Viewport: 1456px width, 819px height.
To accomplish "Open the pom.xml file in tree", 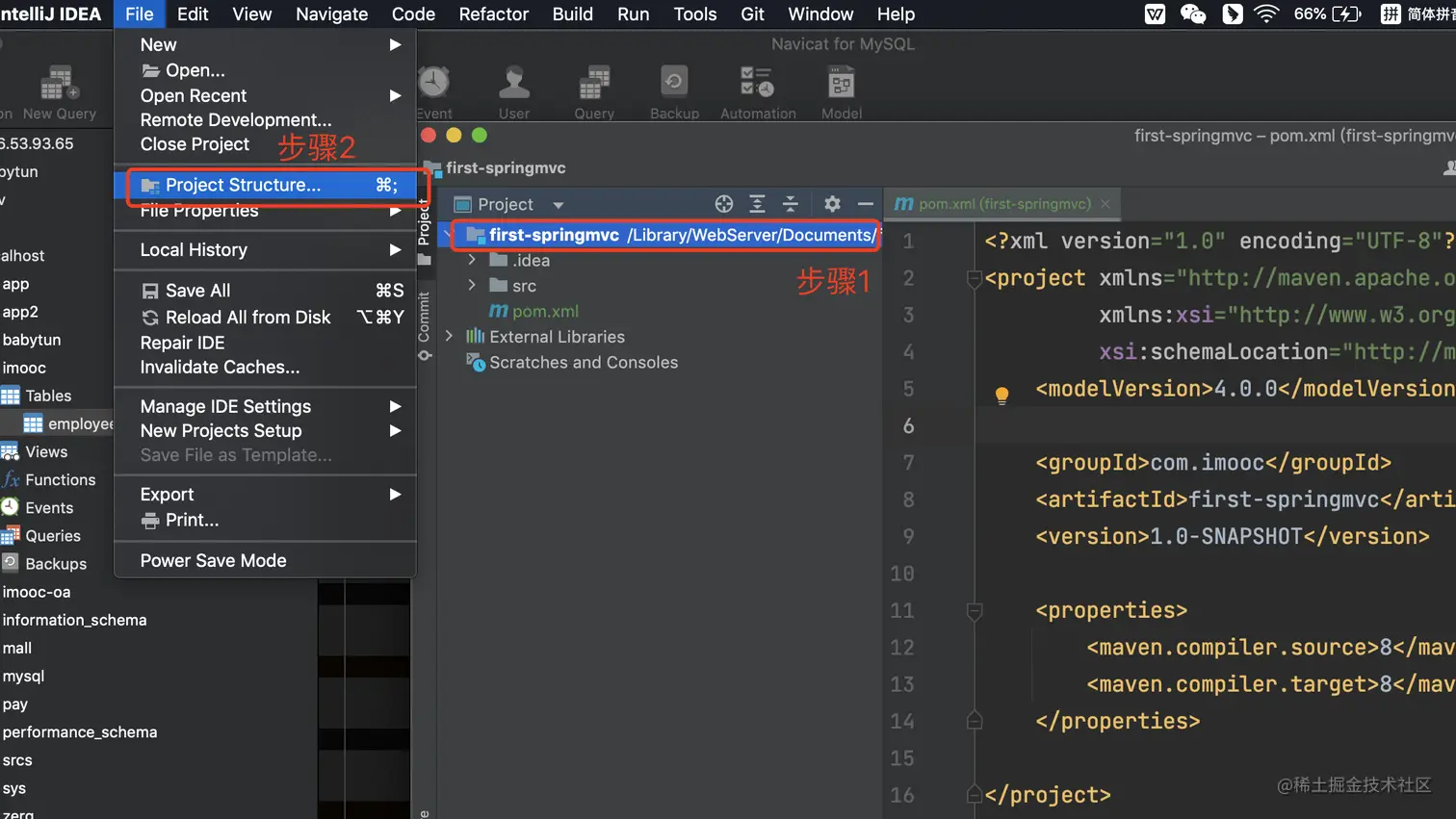I will coord(545,312).
